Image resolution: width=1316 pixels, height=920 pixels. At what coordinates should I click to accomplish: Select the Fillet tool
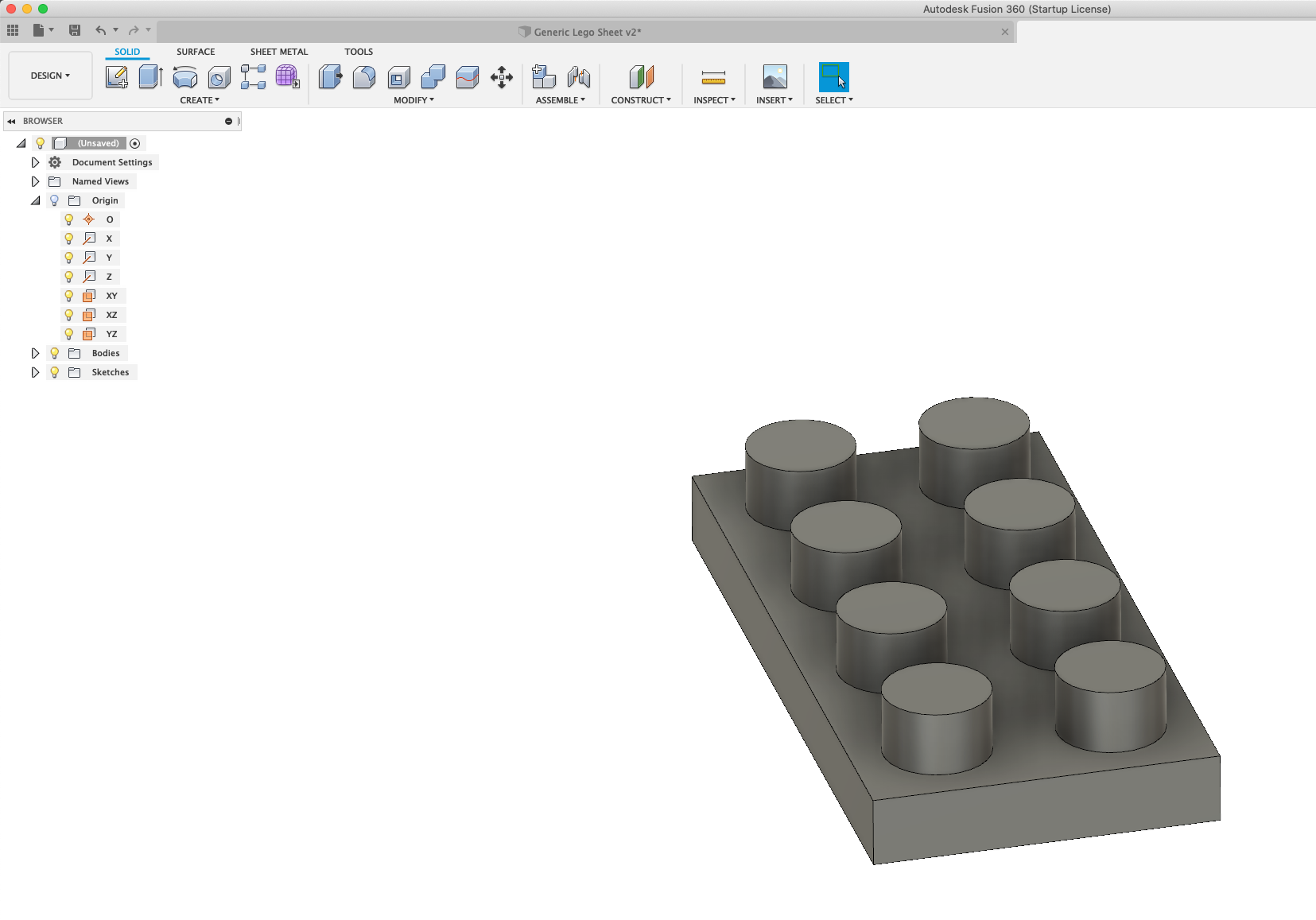364,77
